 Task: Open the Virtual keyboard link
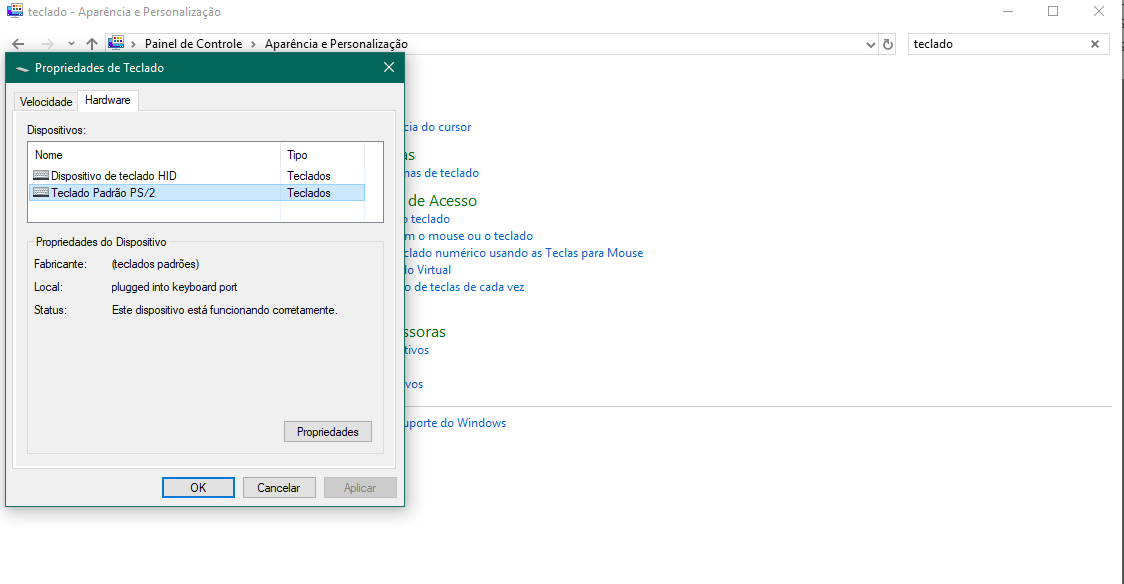click(428, 270)
